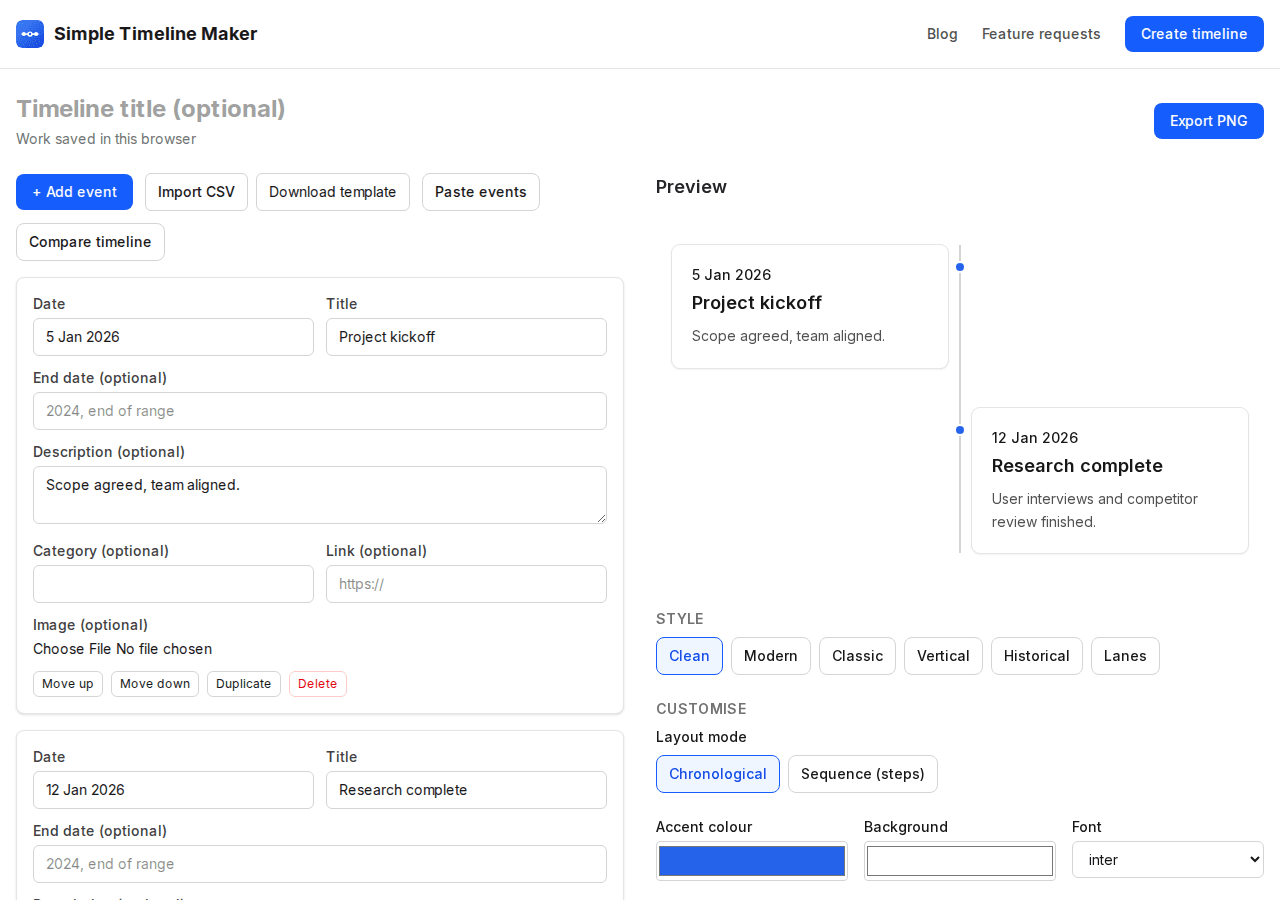The image size is (1280, 900).
Task: Go to Feature requests
Action: [1041, 34]
